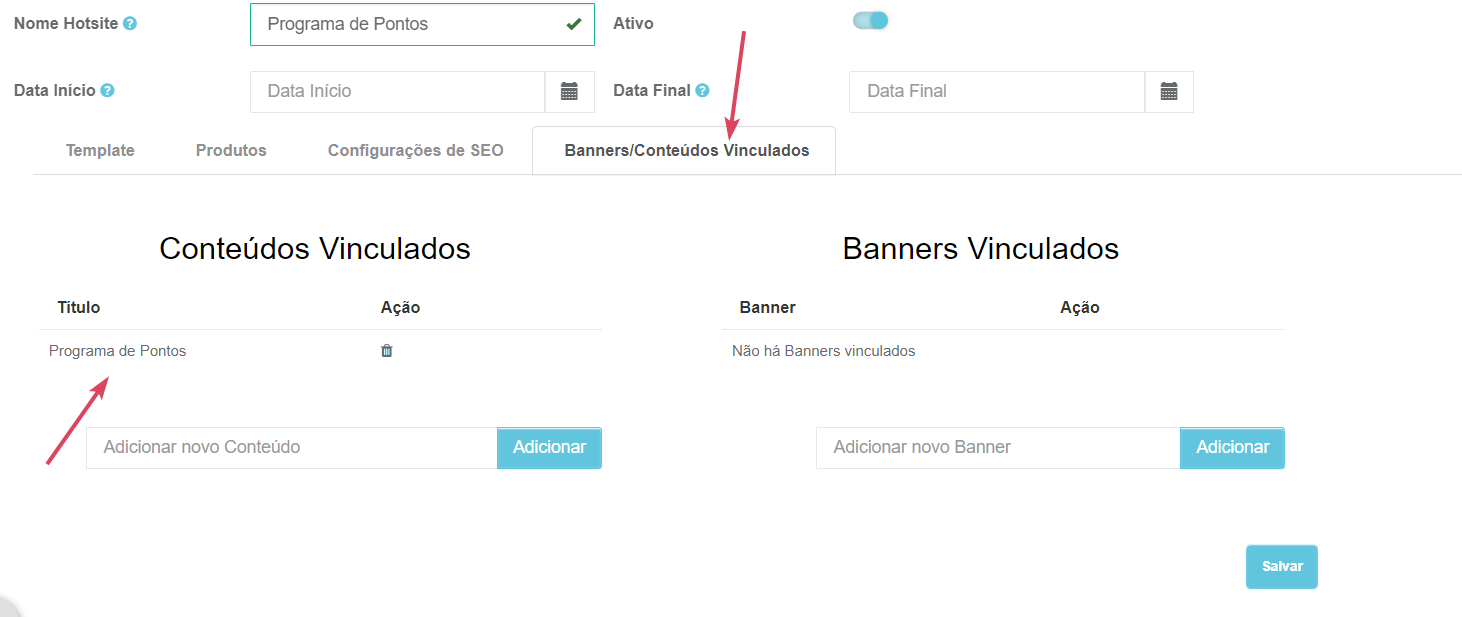The image size is (1462, 617).
Task: Click the Ação header in the Banners table
Action: pos(1079,307)
